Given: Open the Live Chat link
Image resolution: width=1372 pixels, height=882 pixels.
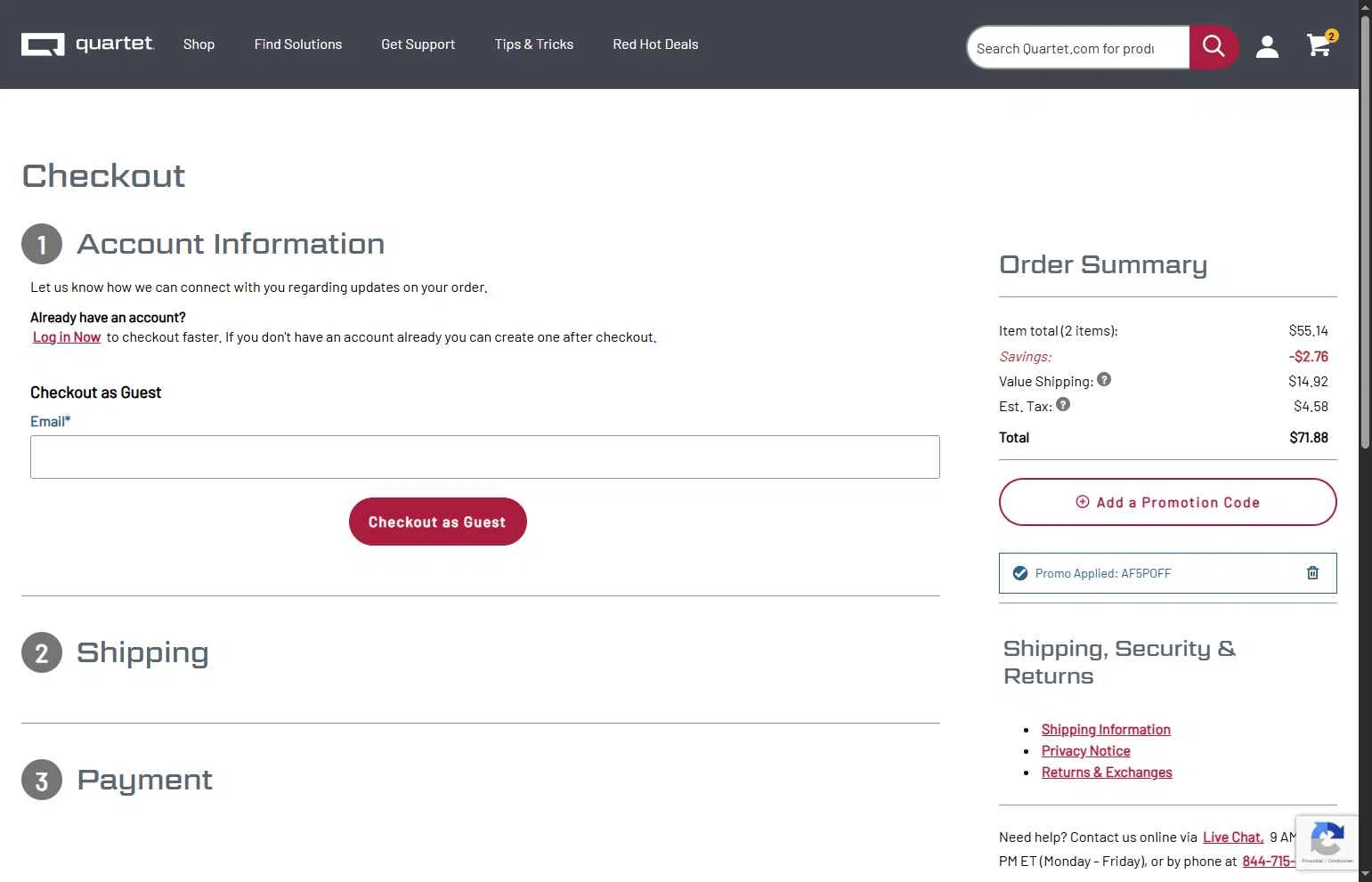Looking at the screenshot, I should click(1233, 837).
